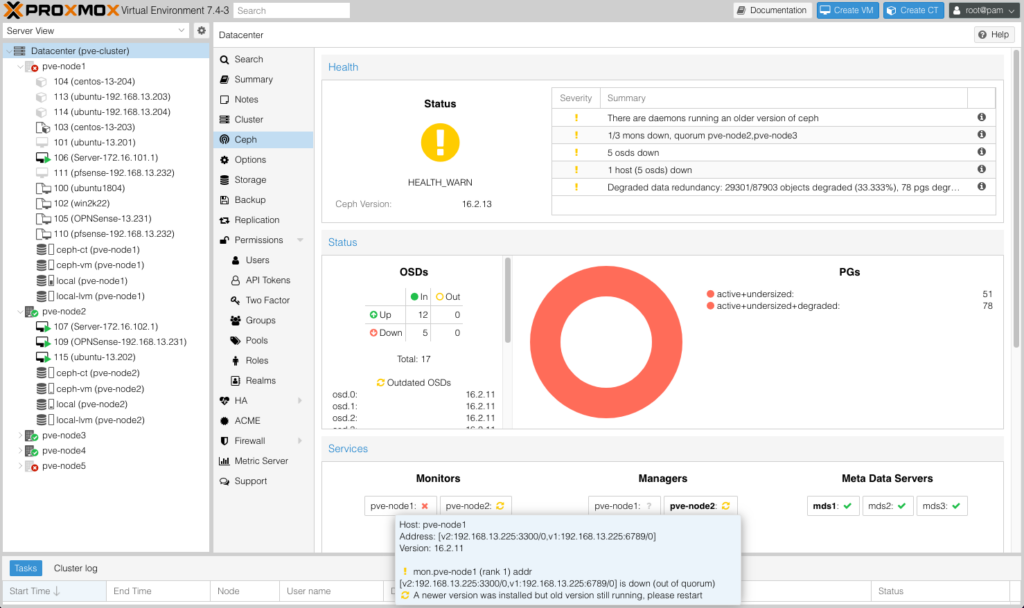This screenshot has height=608, width=1024.
Task: Click the Help button
Action: (x=995, y=35)
